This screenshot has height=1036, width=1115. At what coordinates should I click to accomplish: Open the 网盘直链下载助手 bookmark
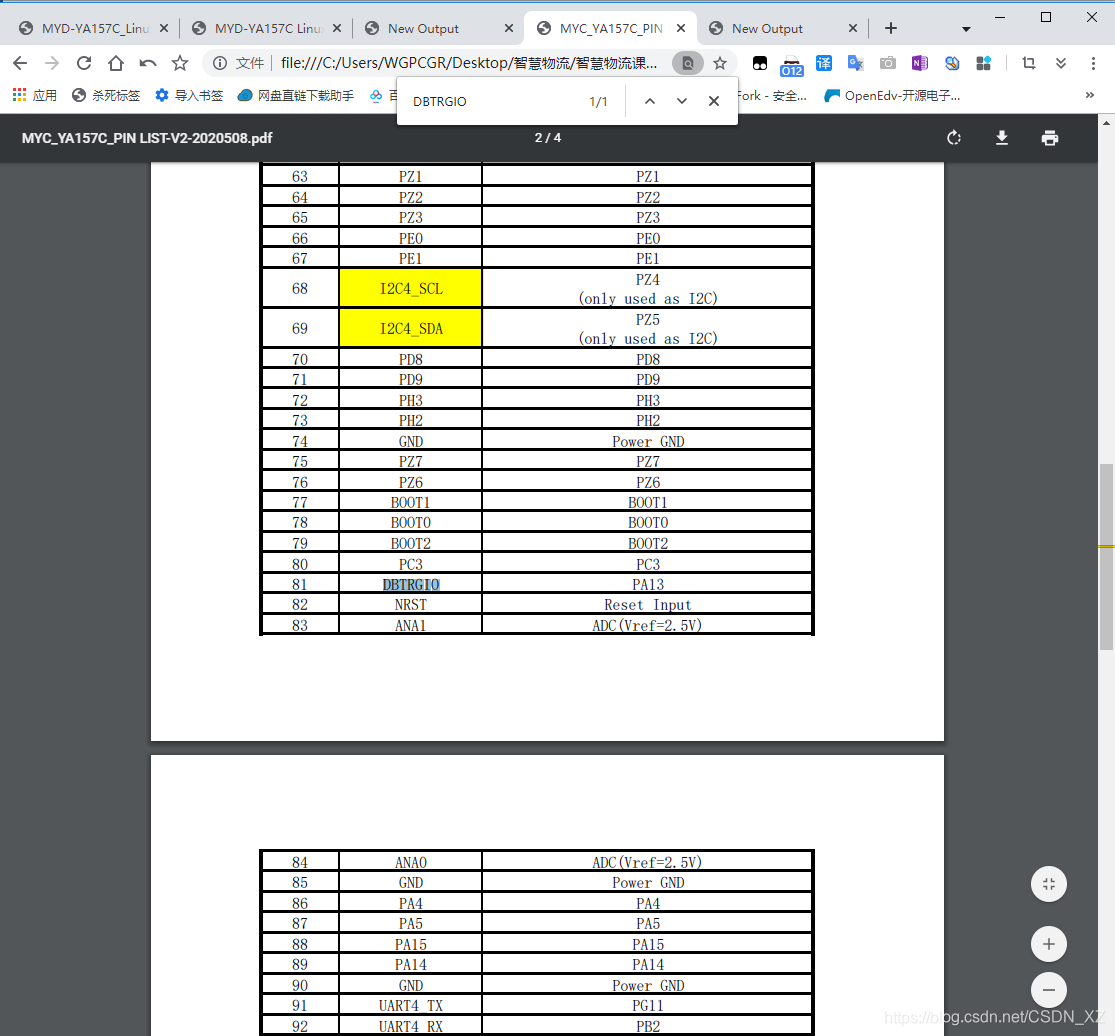tap(296, 95)
